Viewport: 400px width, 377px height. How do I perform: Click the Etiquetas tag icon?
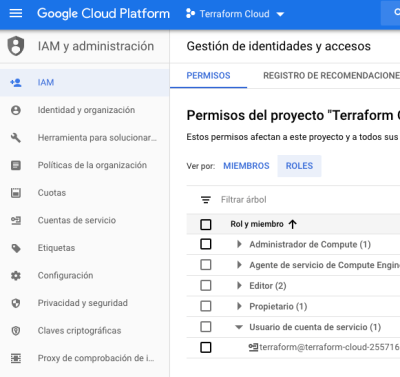(16, 248)
